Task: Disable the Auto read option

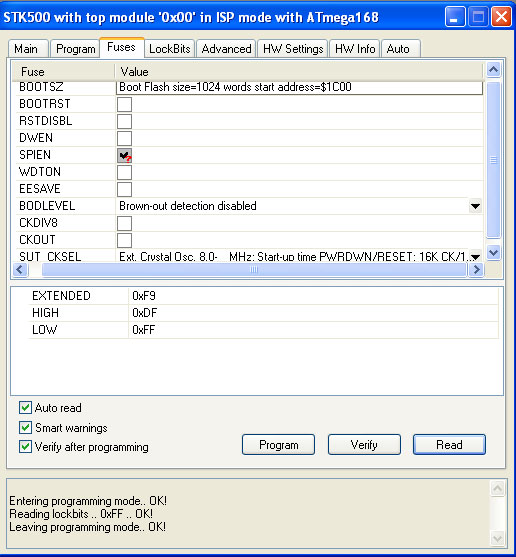Action: tap(25, 407)
